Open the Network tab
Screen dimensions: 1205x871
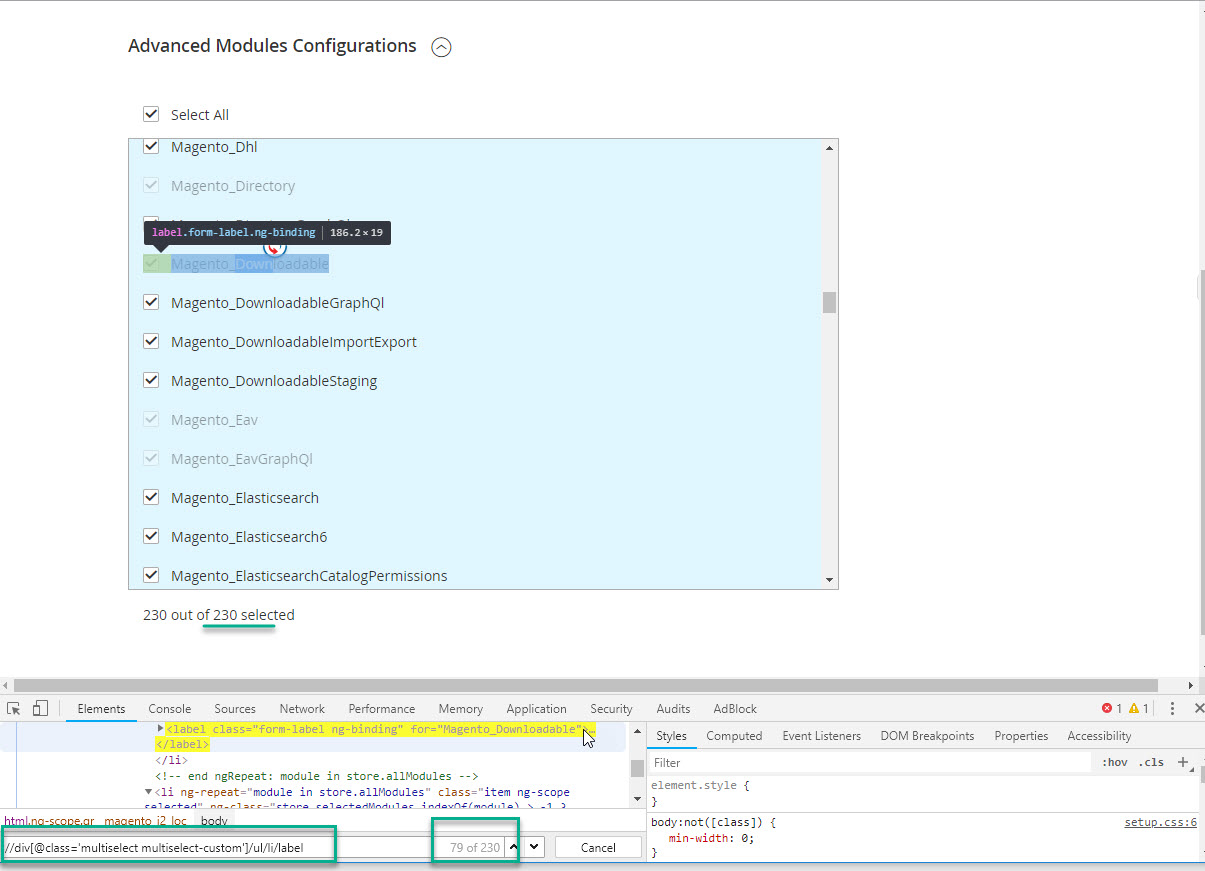tap(302, 708)
